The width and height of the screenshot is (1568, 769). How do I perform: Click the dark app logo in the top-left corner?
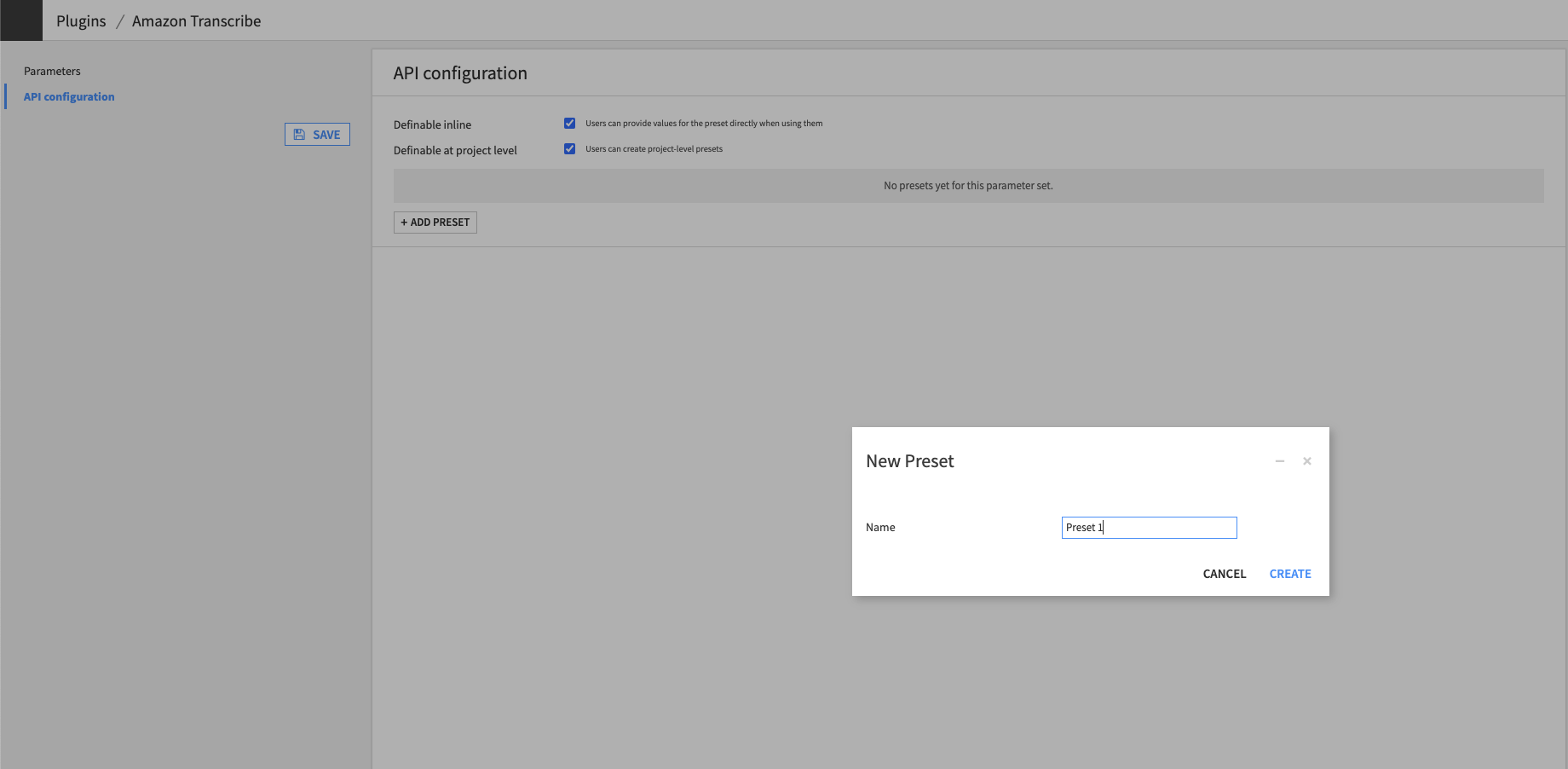pyautogui.click(x=20, y=20)
